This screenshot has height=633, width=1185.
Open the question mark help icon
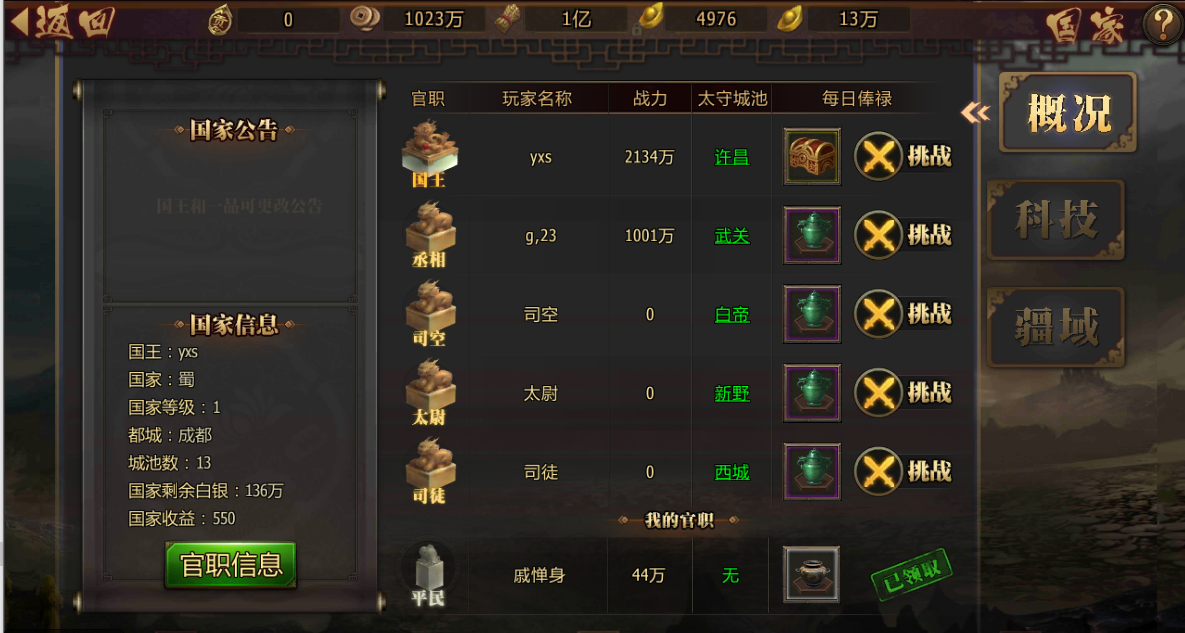pyautogui.click(x=1162, y=23)
